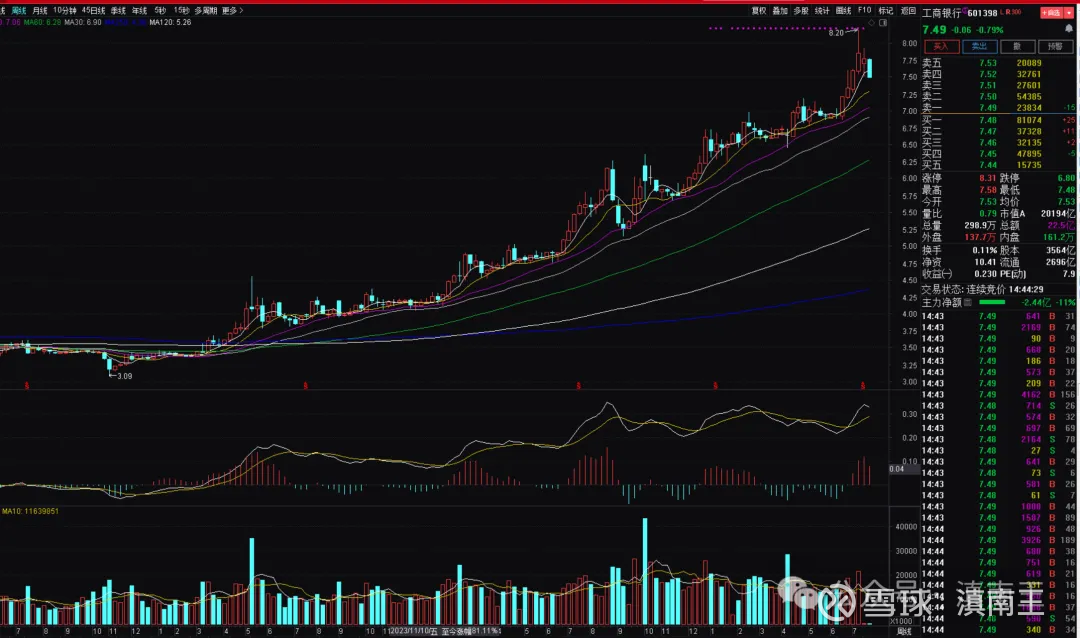Click the 预警 alert button

pos(1055,46)
